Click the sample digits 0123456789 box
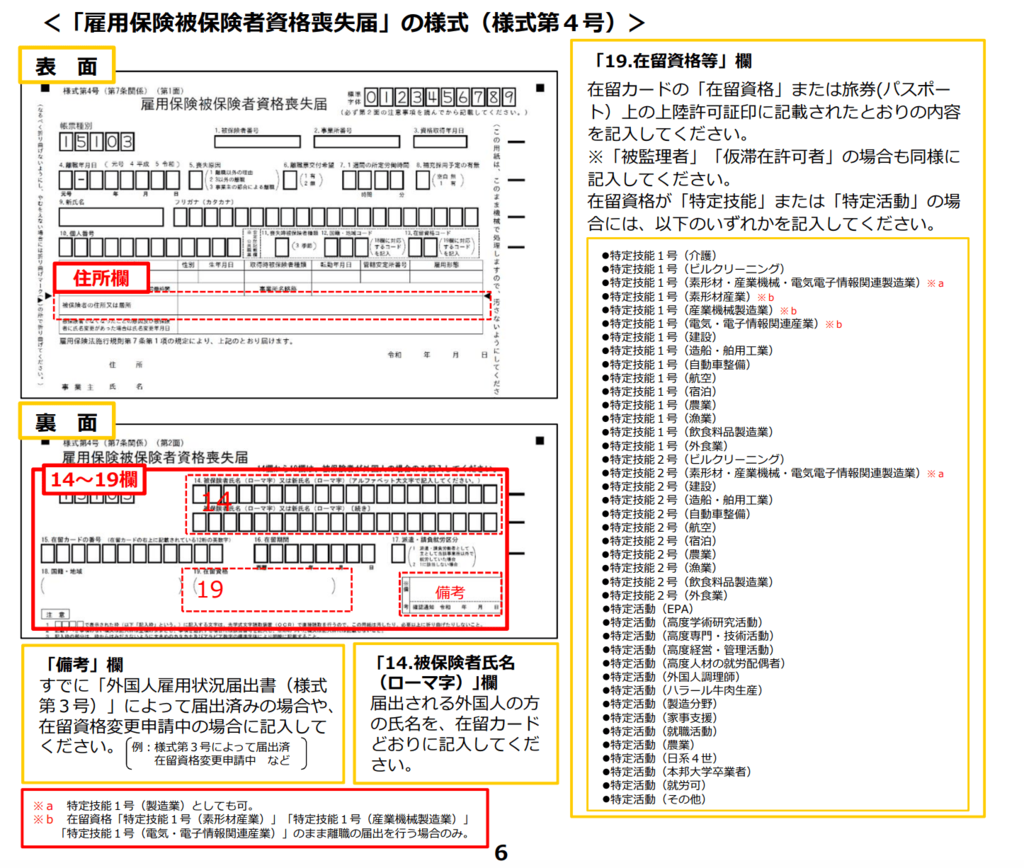 pyautogui.click(x=440, y=97)
